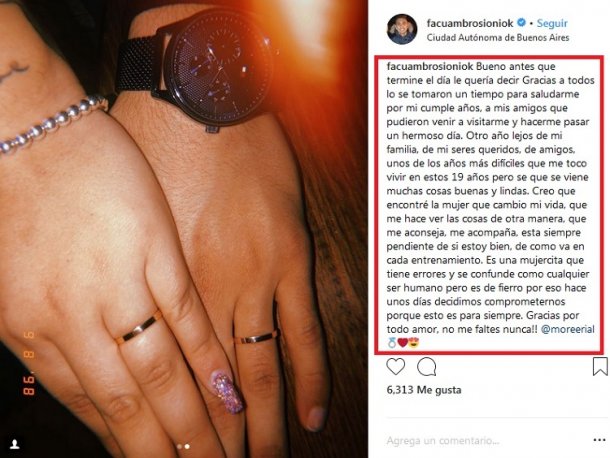Open tagged people icon on photo
The image size is (610, 458).
pyautogui.click(x=15, y=444)
